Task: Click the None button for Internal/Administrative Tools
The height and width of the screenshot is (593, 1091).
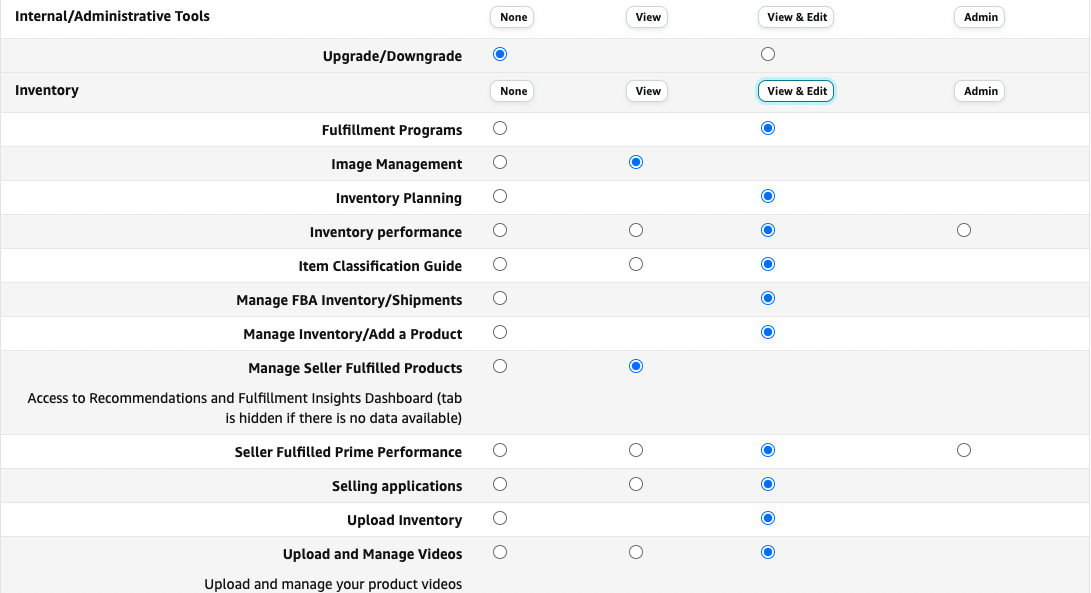Action: 511,17
